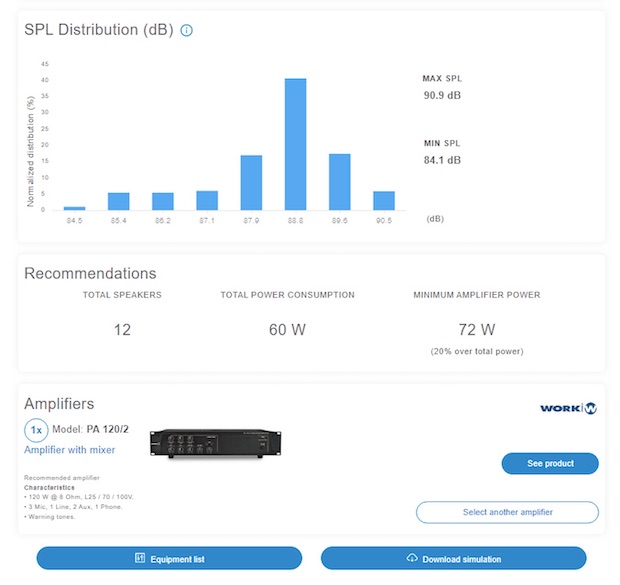Open the Amplifier with mixer link

[x=69, y=450]
